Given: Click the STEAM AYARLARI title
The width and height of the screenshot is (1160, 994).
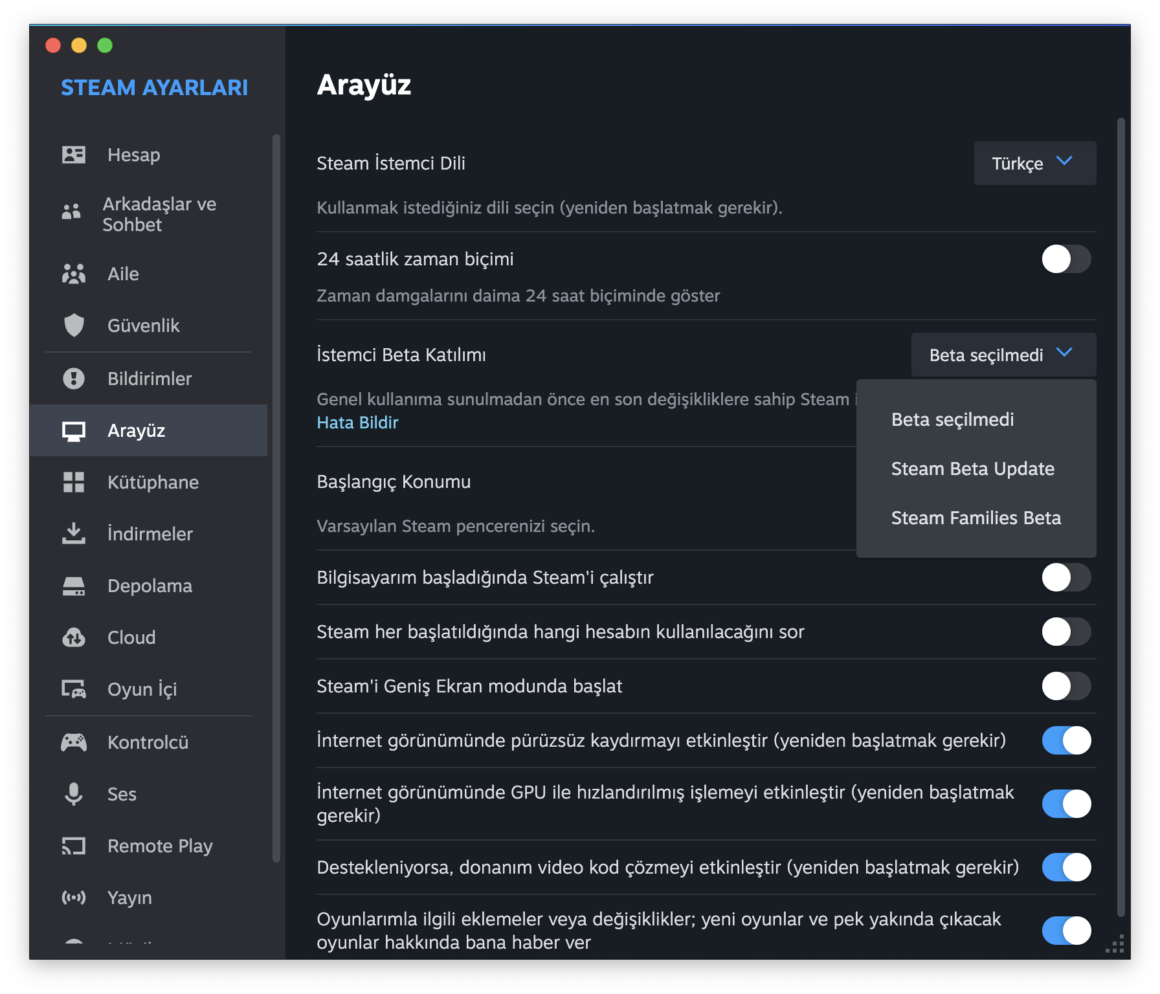Looking at the screenshot, I should (154, 87).
